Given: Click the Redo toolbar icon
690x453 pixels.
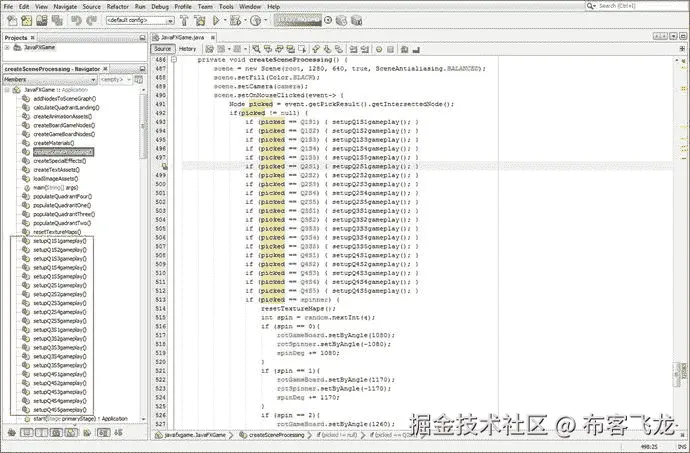Looking at the screenshot, I should click(x=91, y=20).
